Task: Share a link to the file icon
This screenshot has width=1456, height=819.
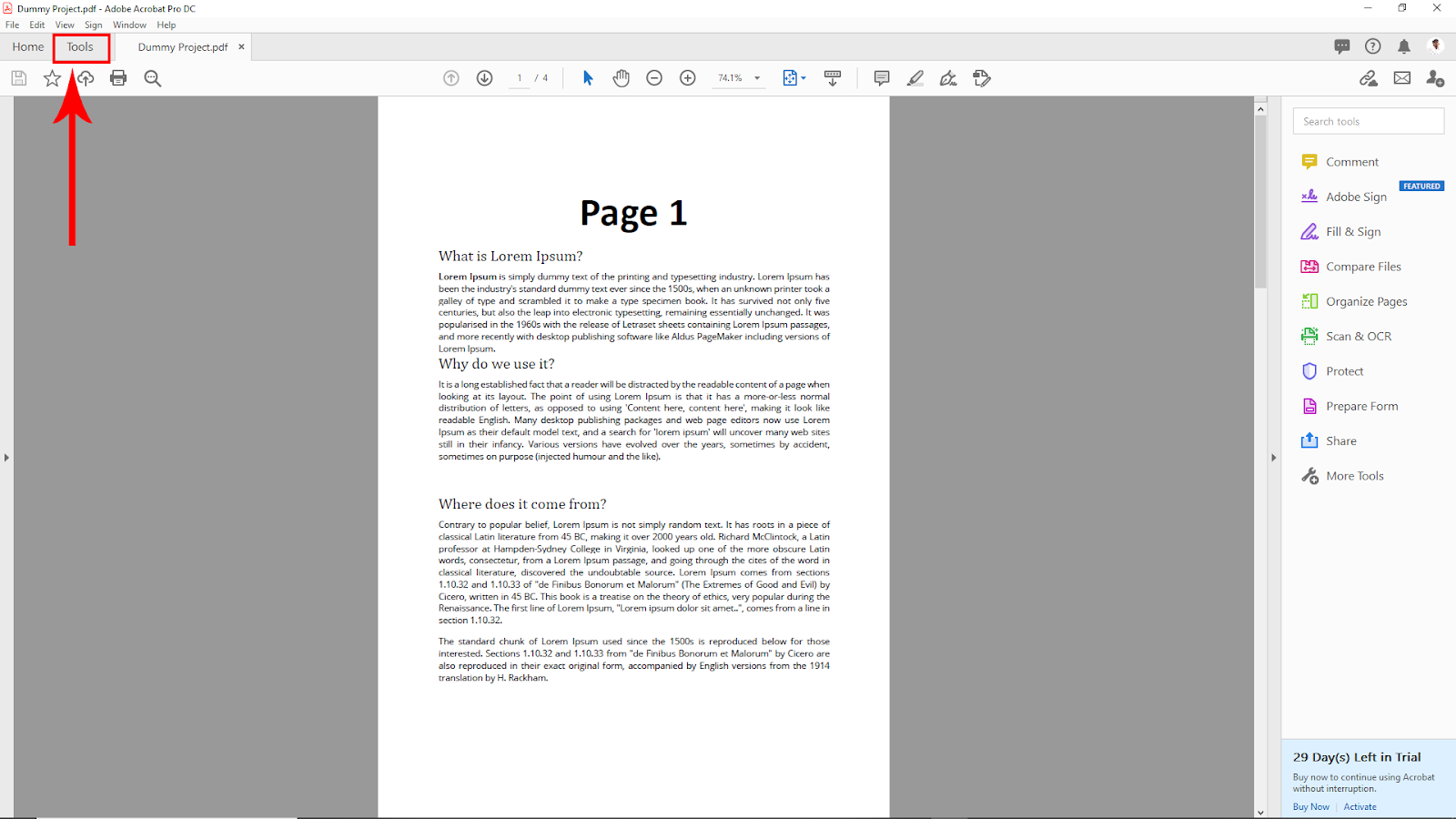Action: pyautogui.click(x=1369, y=78)
